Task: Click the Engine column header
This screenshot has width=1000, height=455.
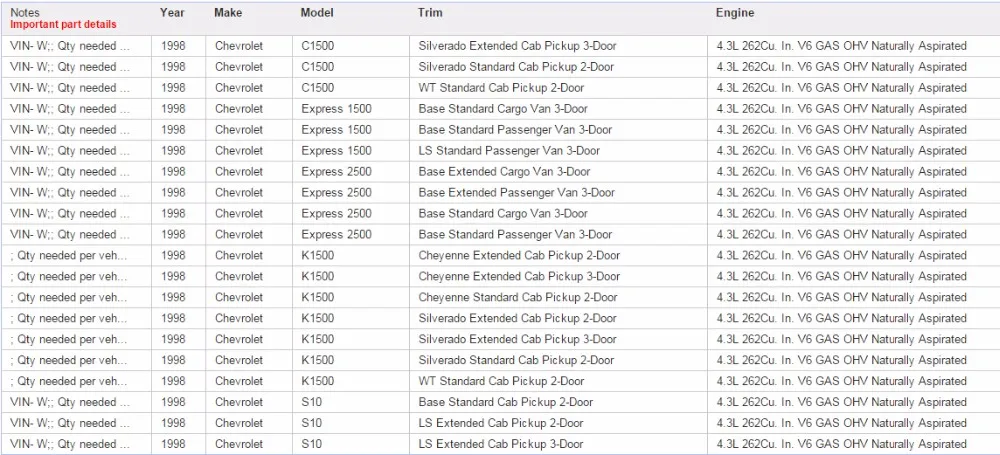Action: (735, 13)
